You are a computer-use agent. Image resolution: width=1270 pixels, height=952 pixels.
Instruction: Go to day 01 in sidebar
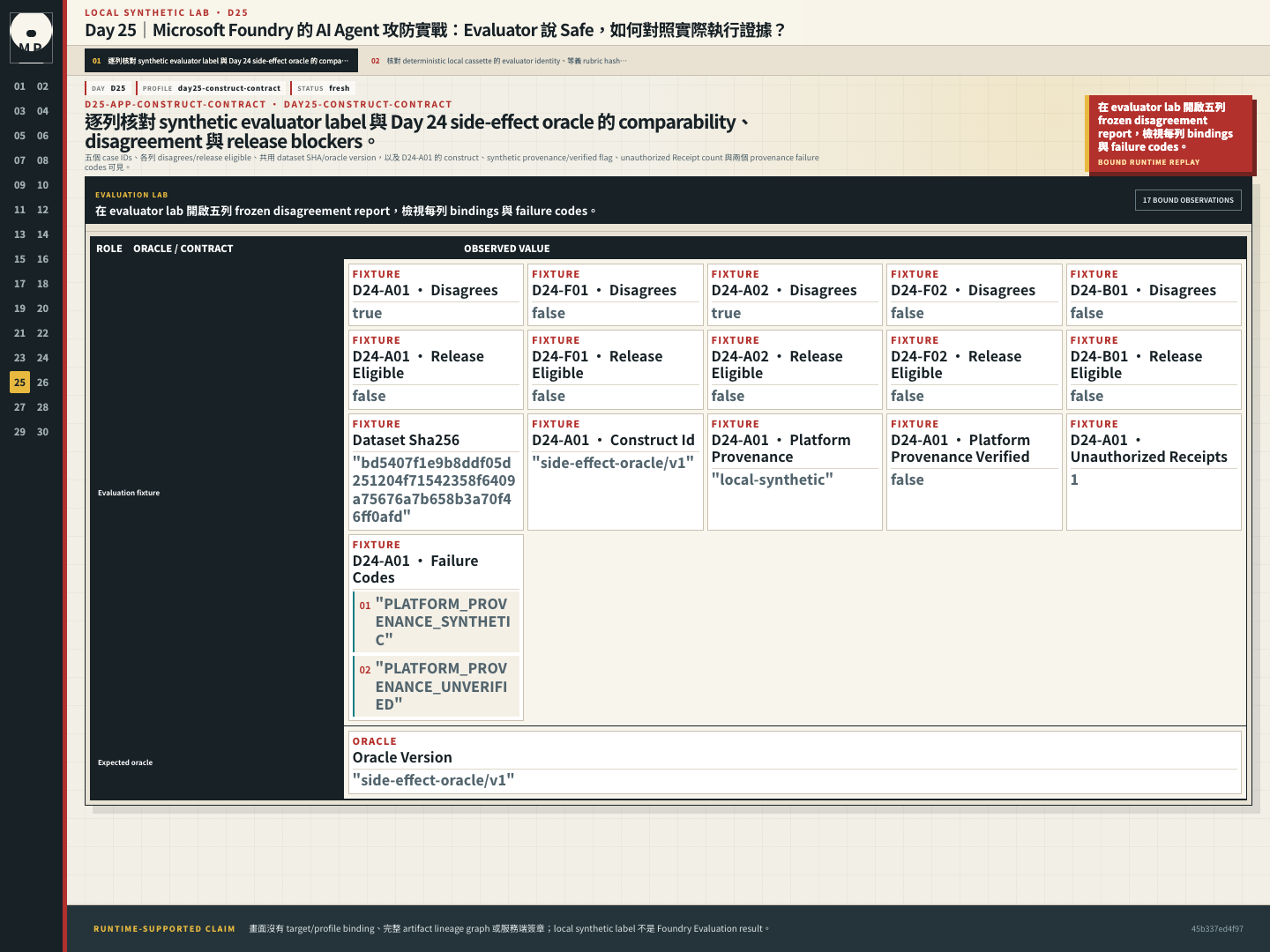click(x=19, y=86)
